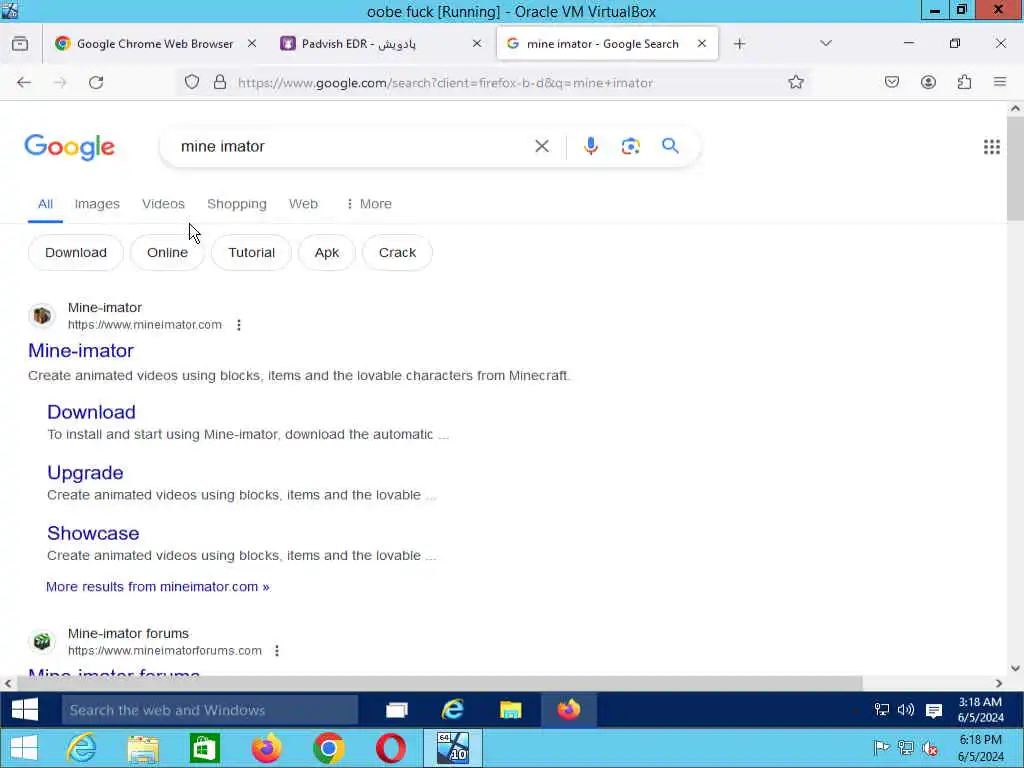This screenshot has height=768, width=1024.
Task: Click Firefox in the guest taskbar
Action: [569, 709]
